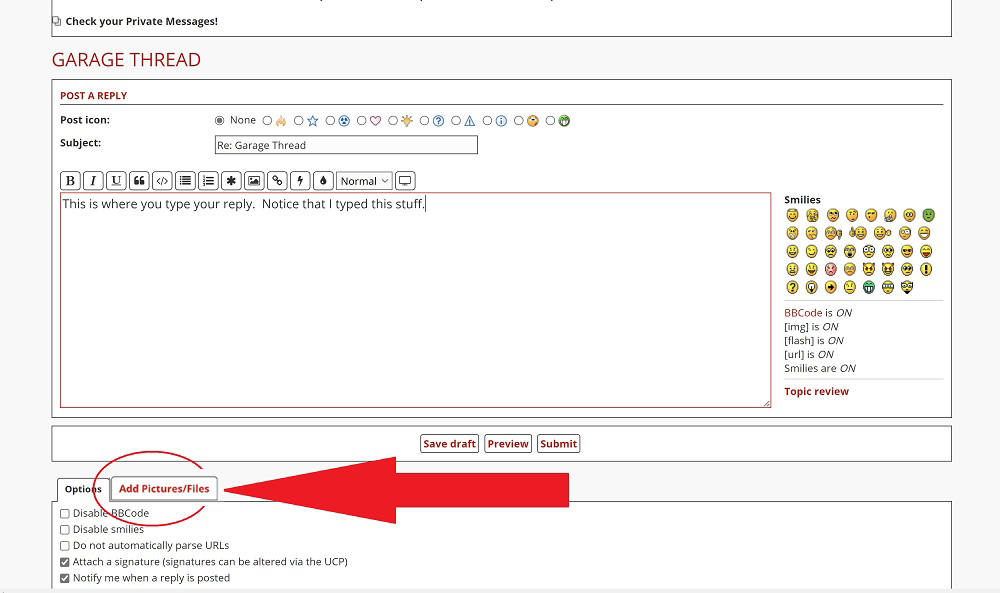Check the Disable smilies checkbox
This screenshot has width=1000, height=593.
[65, 530]
